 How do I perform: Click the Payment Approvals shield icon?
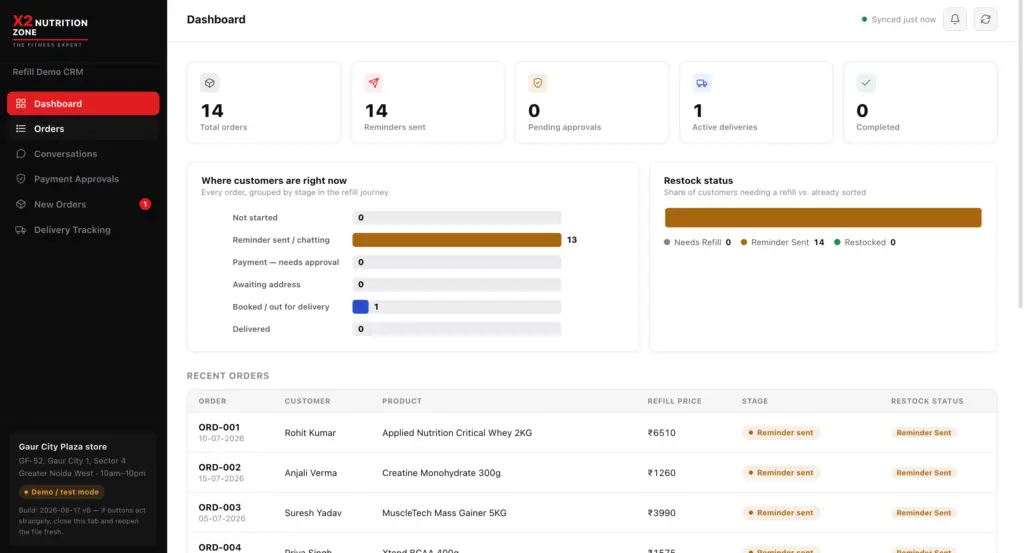tap(21, 179)
